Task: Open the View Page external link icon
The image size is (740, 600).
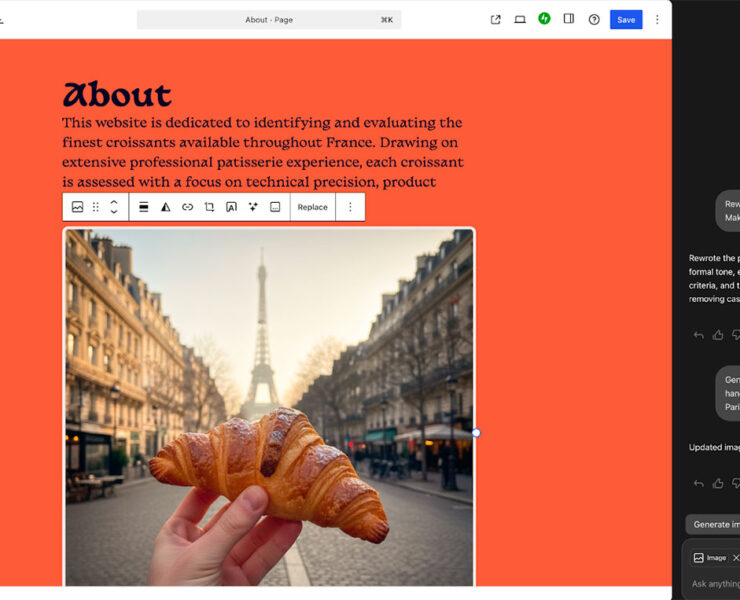Action: point(495,19)
